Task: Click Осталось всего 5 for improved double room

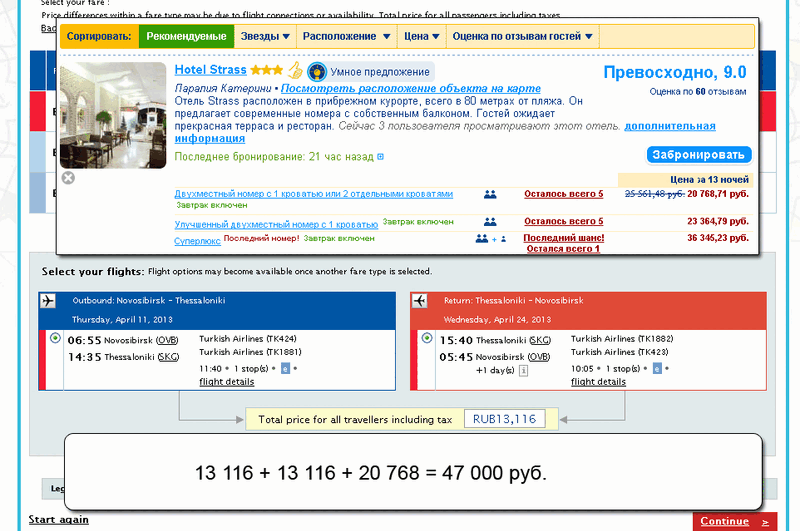Action: coord(563,221)
